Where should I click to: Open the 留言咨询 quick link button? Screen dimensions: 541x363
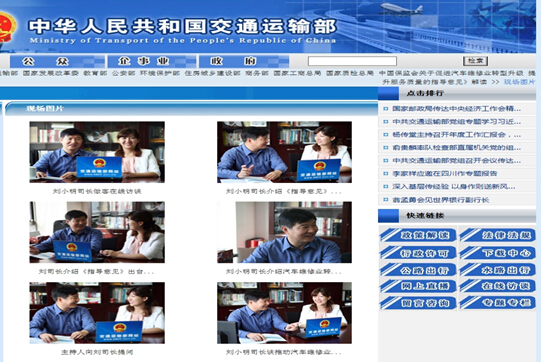418,303
